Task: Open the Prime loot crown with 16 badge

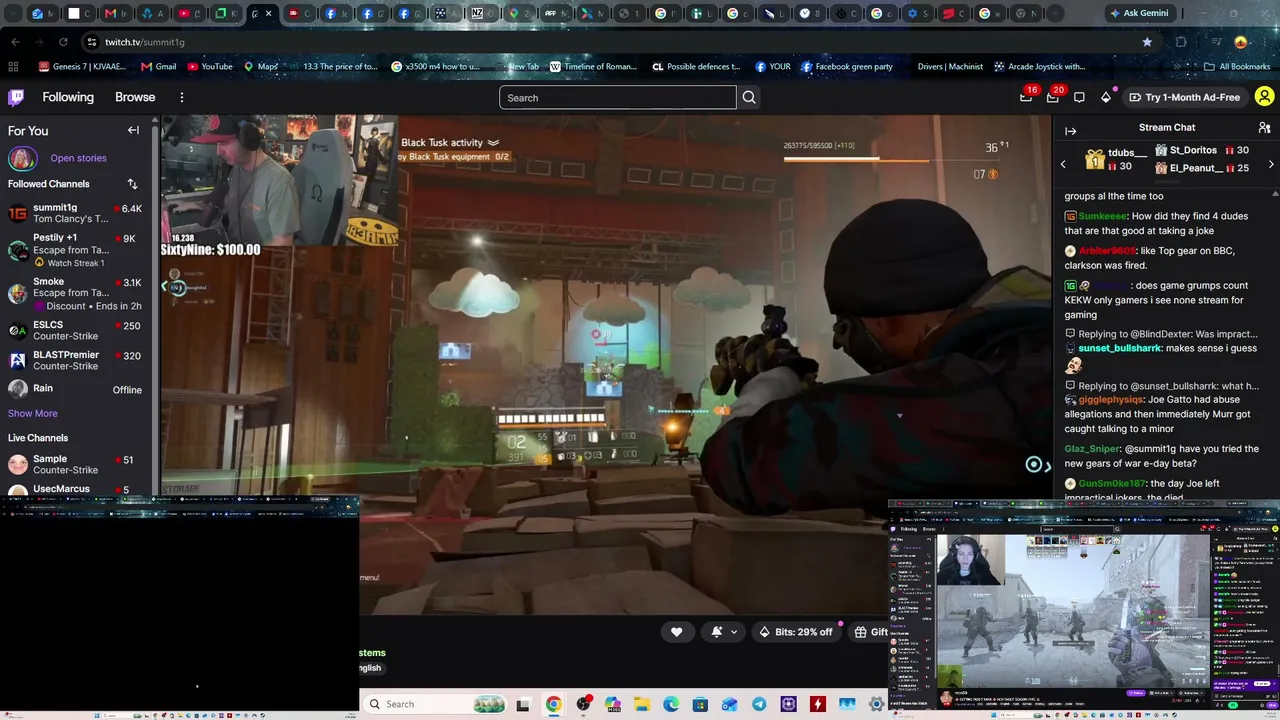Action: 1027,97
